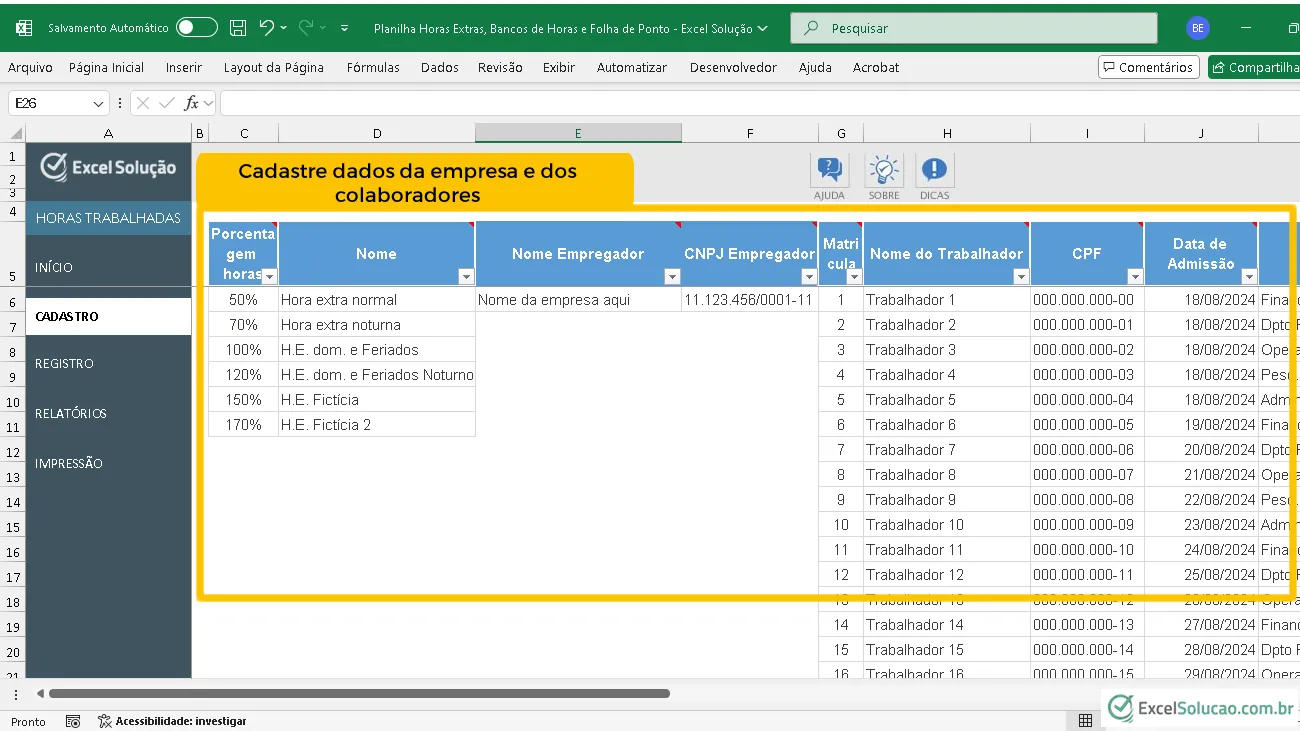The image size is (1300, 731).
Task: Toggle the Salvamento Automático switch
Action: click(197, 28)
